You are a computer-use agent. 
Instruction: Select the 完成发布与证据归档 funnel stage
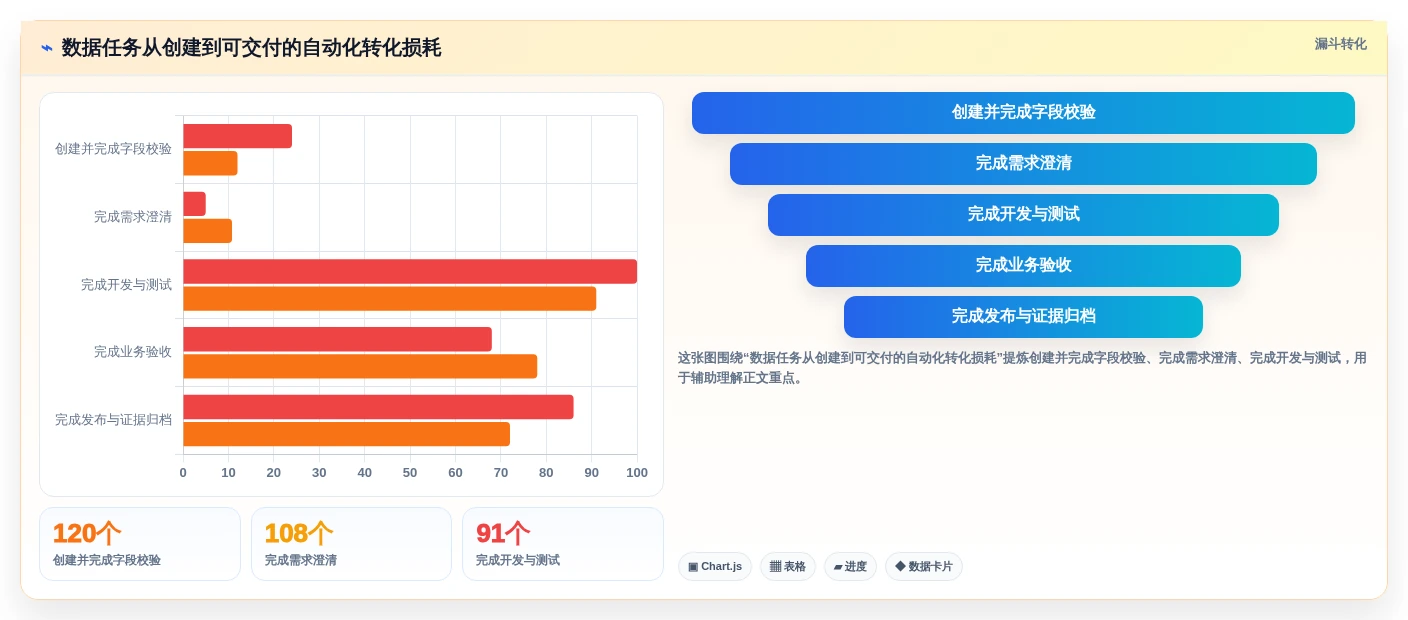tap(1023, 317)
